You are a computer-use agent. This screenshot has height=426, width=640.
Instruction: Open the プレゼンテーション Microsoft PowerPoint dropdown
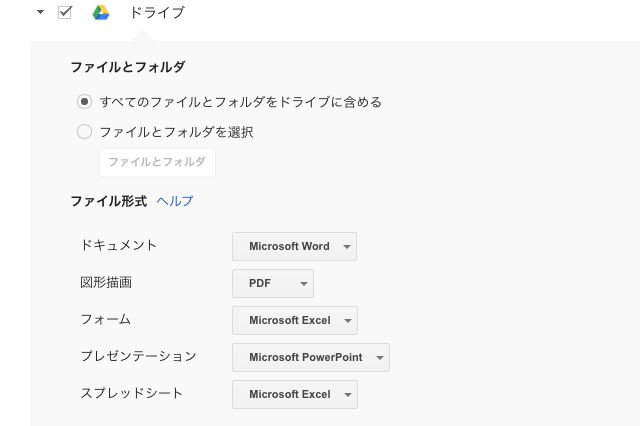(311, 357)
